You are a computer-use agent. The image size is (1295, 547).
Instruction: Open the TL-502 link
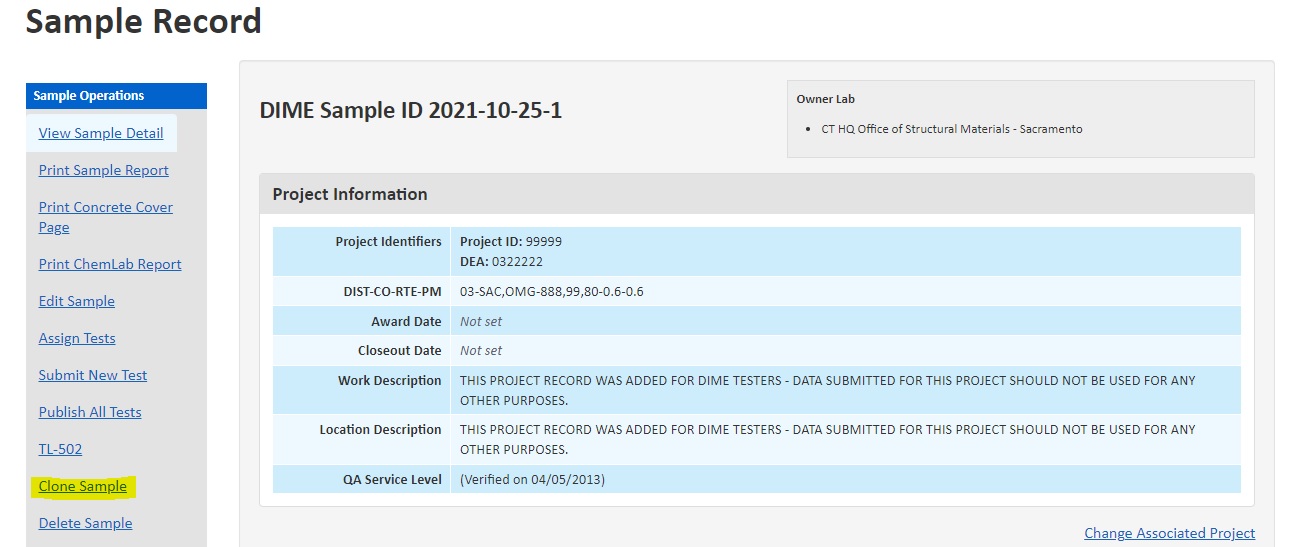60,449
